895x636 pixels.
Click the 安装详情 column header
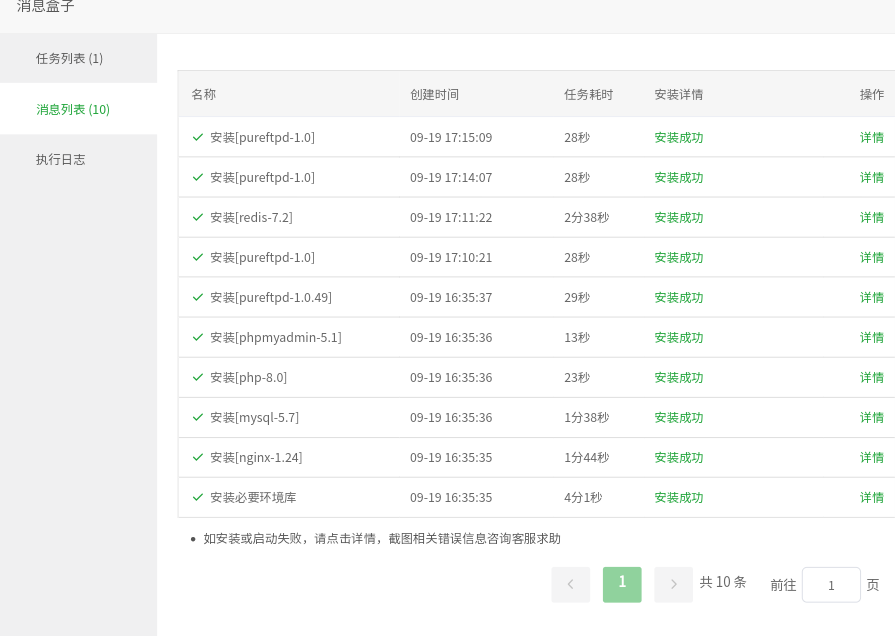[x=679, y=94]
